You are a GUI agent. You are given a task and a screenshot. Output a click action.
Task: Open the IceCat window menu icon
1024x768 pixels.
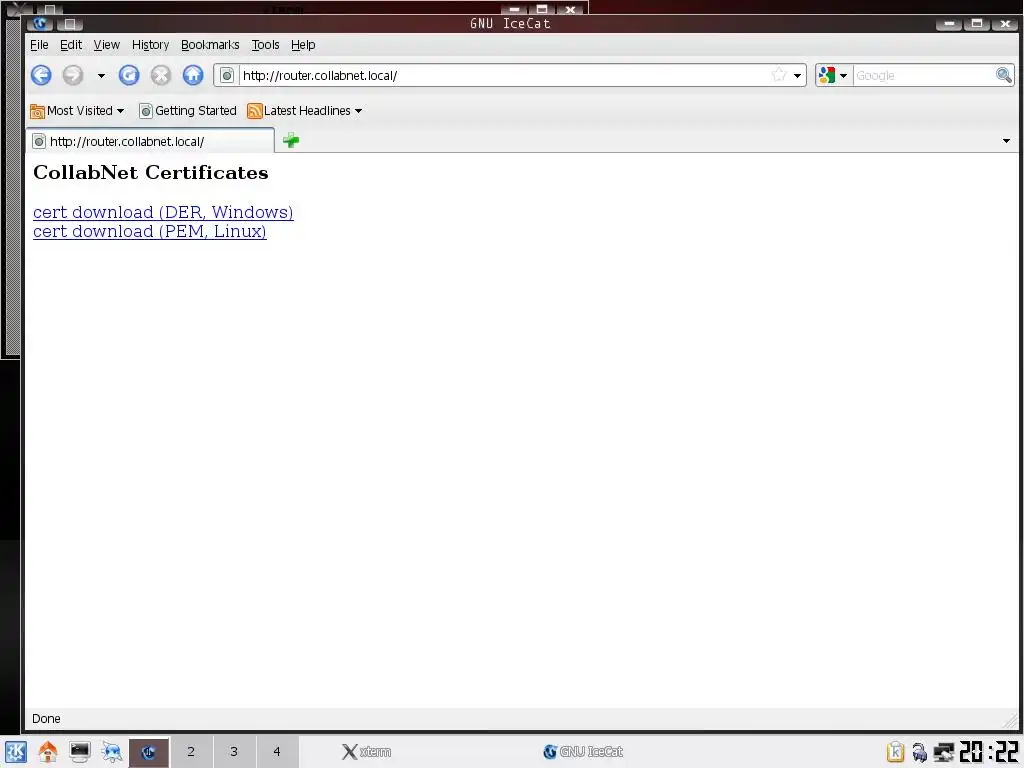pyautogui.click(x=40, y=24)
